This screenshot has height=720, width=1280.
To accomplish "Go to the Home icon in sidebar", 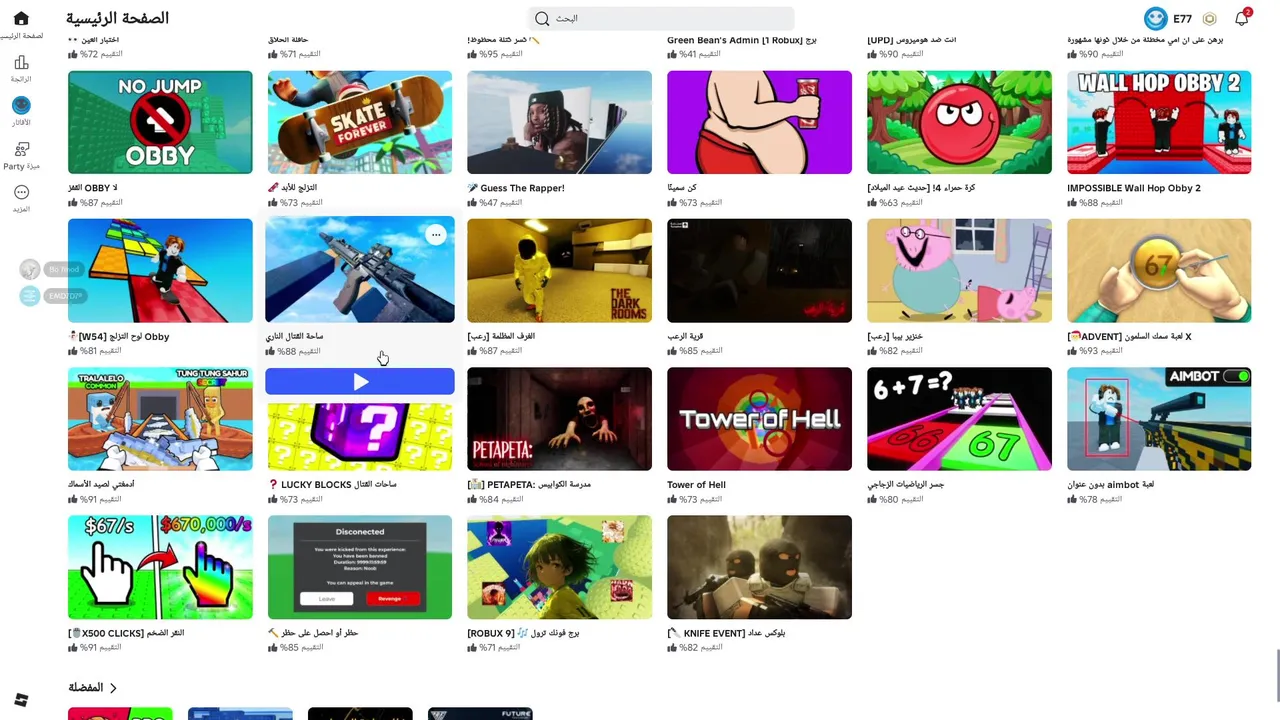I will coord(21,18).
